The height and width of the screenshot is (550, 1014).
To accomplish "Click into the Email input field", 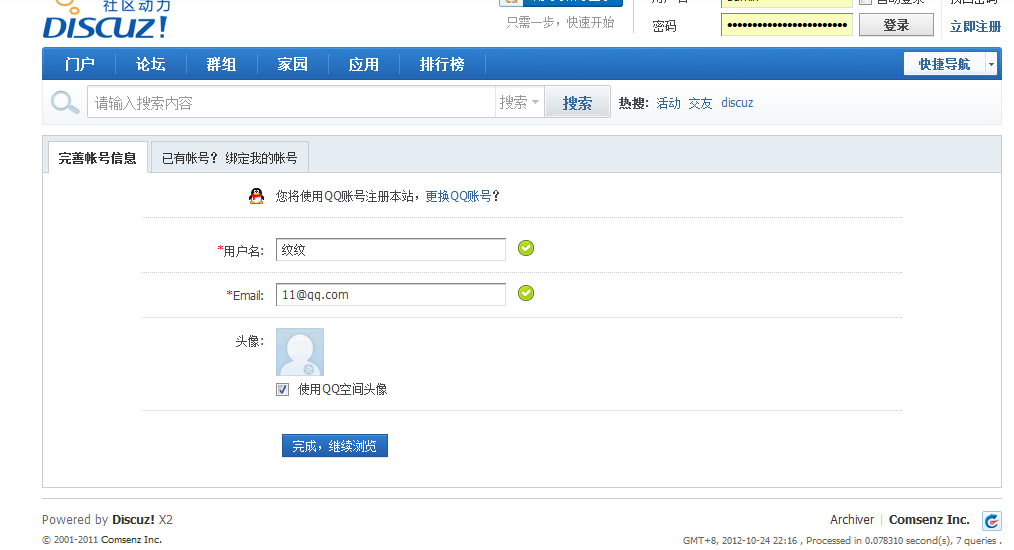I will coord(391,294).
